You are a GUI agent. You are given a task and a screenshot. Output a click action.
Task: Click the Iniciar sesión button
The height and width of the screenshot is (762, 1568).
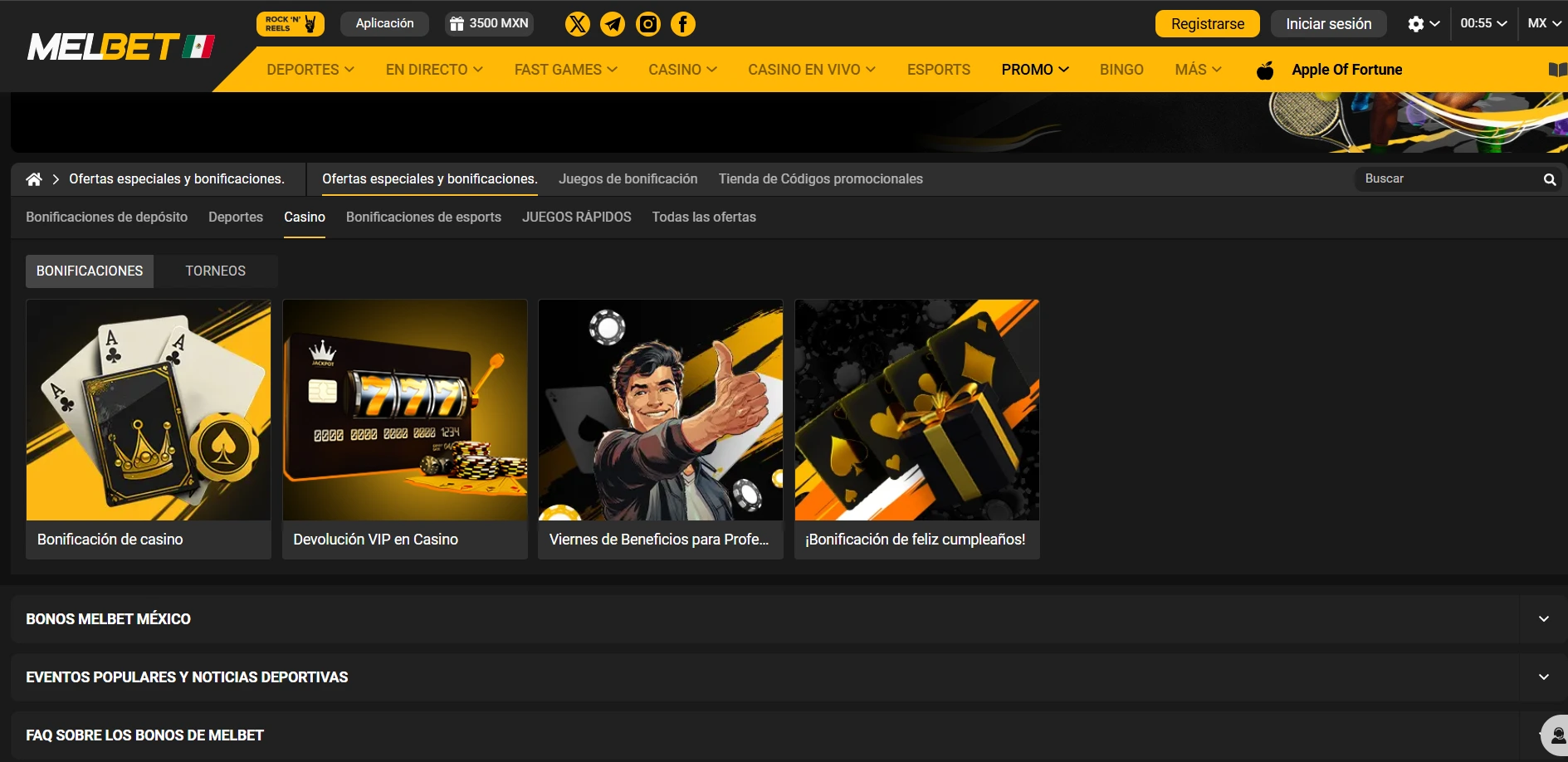click(1329, 24)
